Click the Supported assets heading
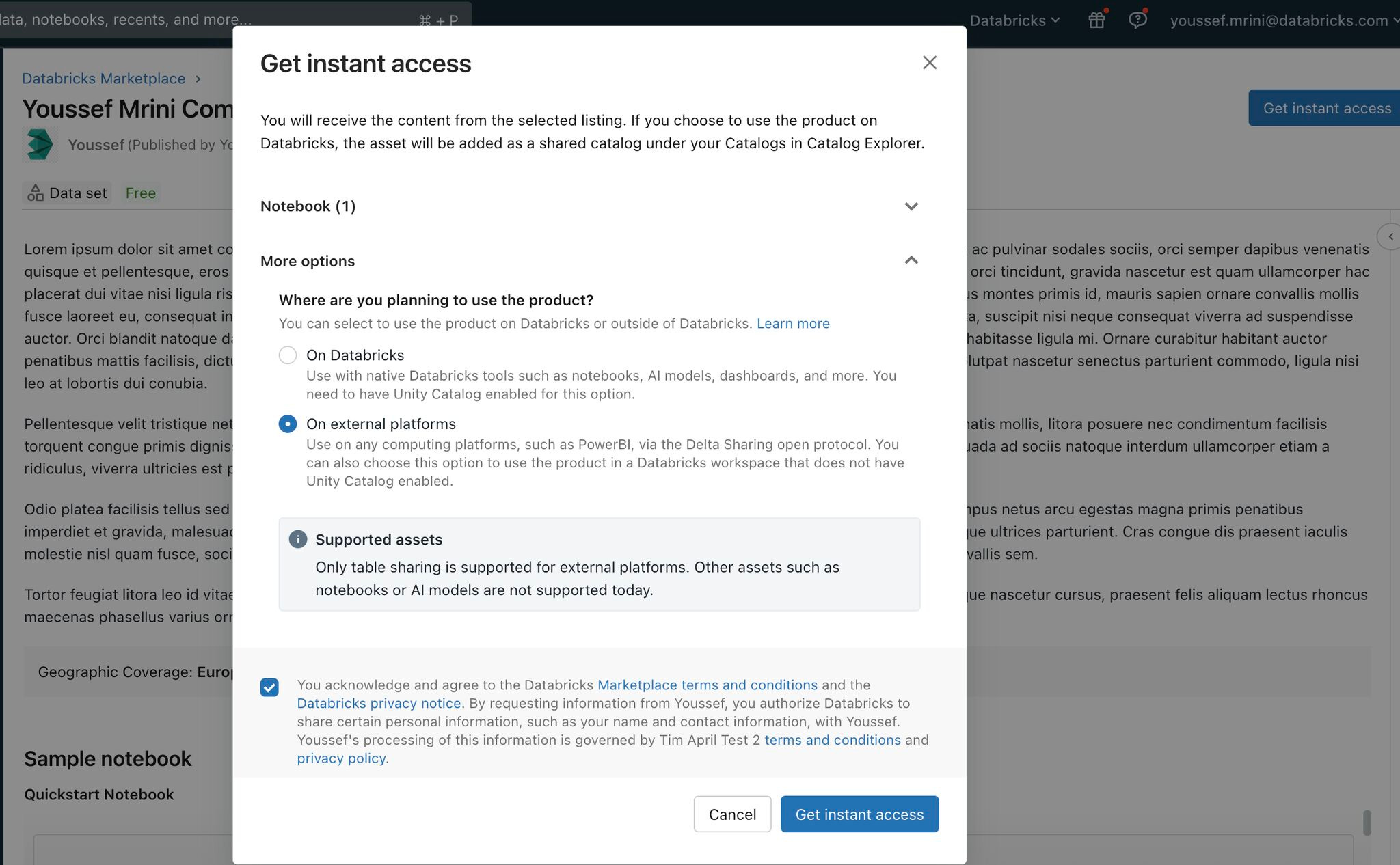Screen dimensions: 1400x865 pos(379,540)
